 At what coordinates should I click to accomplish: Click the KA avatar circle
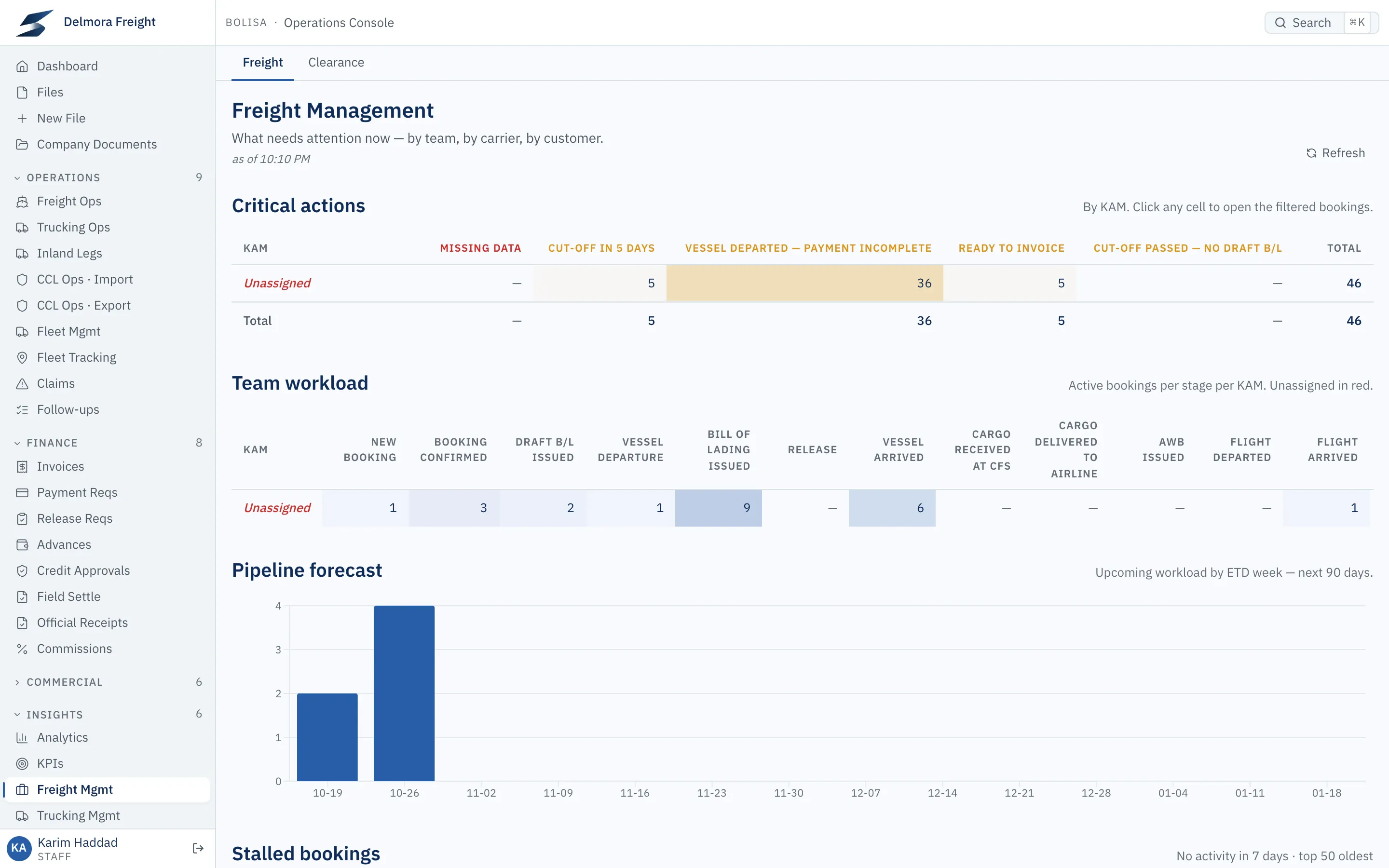coord(19,849)
